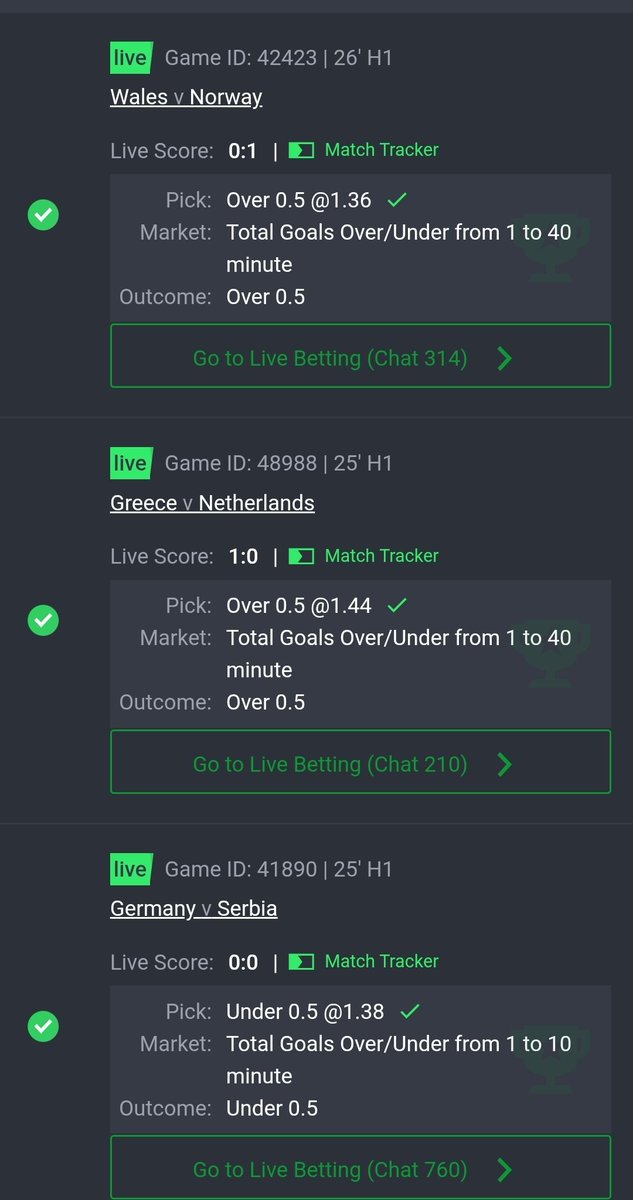Click the live badge on game 42423
The width and height of the screenshot is (633, 1200).
coord(130,58)
